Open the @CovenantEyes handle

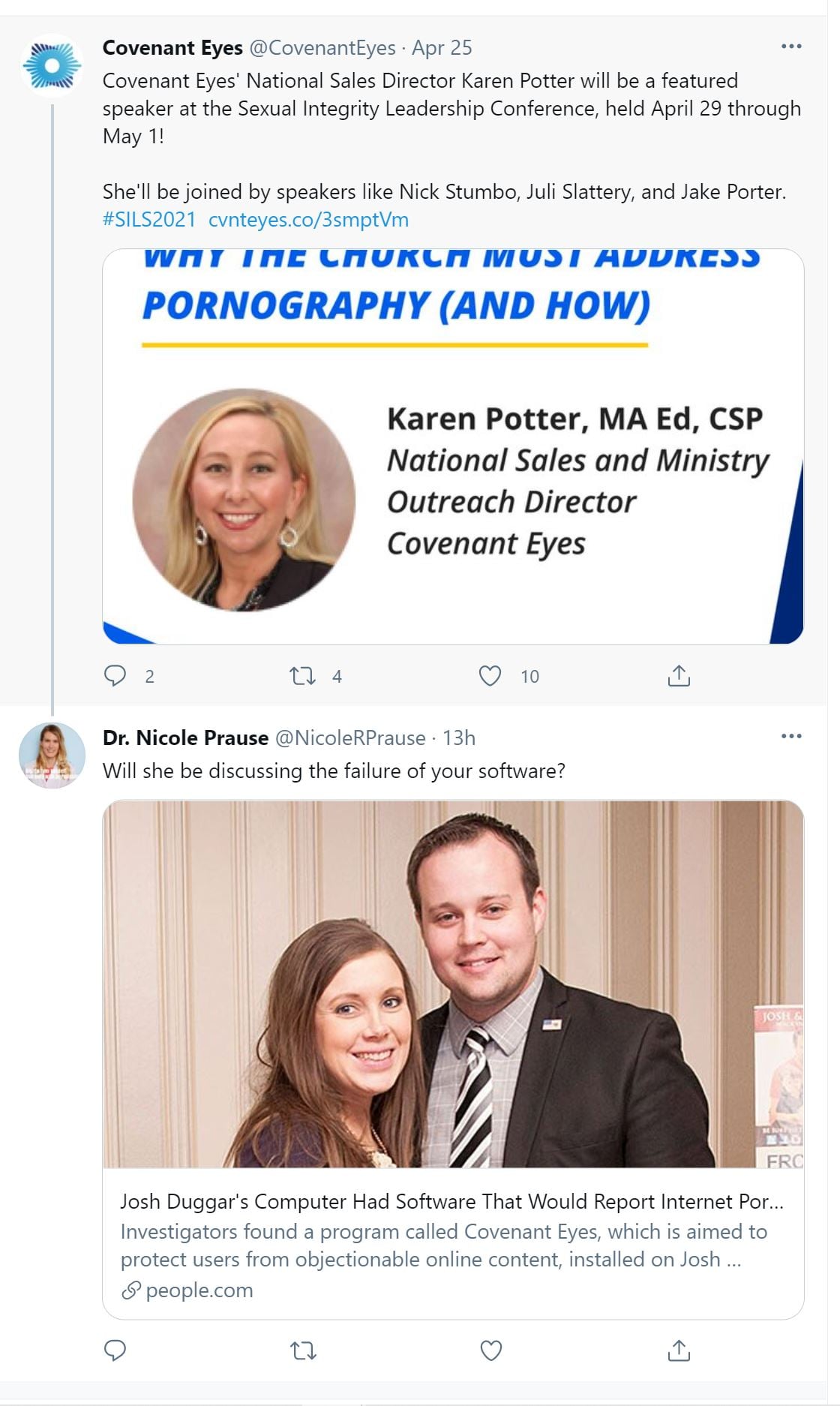[322, 48]
